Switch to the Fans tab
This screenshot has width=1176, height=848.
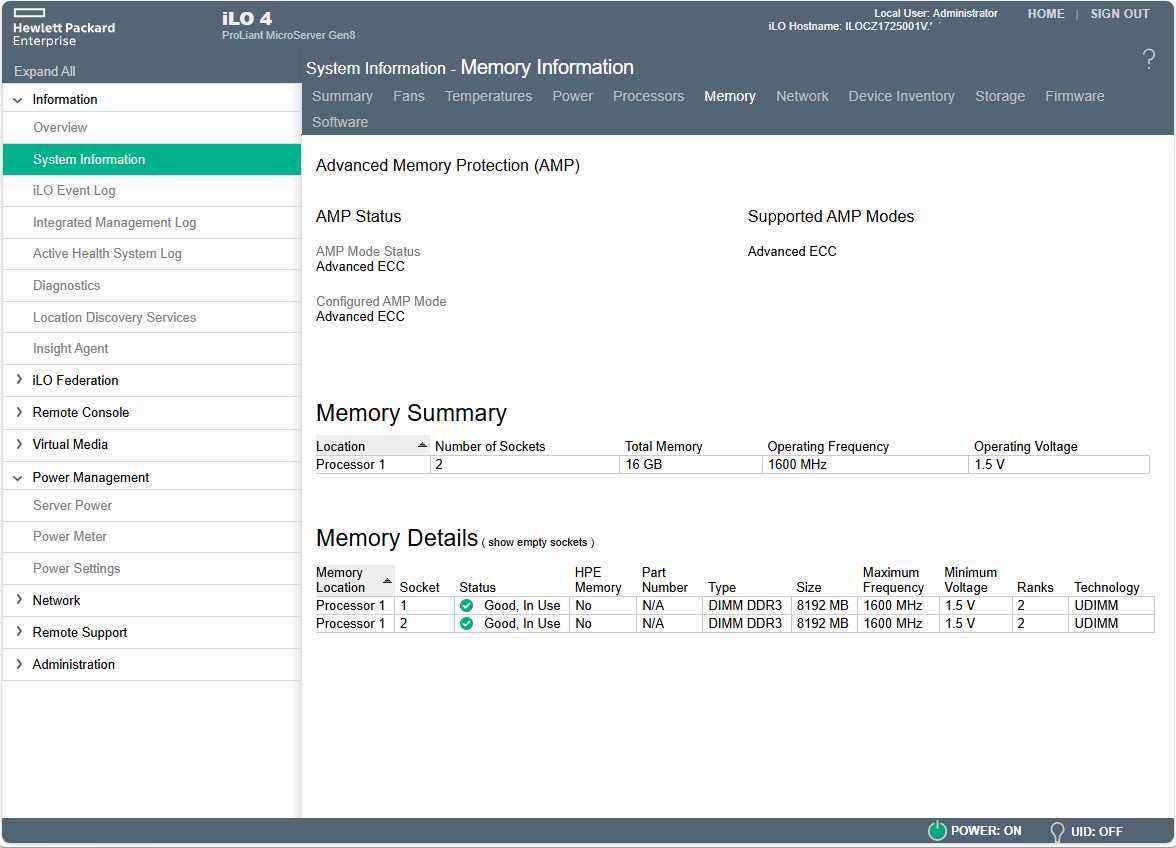coord(409,96)
